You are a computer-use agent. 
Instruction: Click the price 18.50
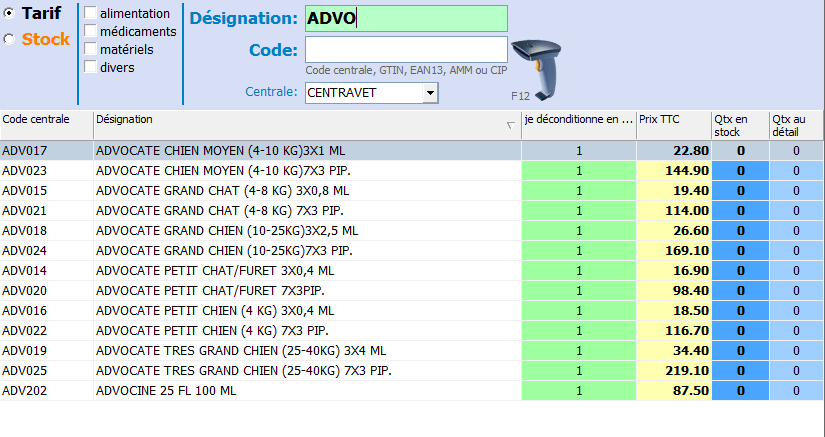coord(691,311)
